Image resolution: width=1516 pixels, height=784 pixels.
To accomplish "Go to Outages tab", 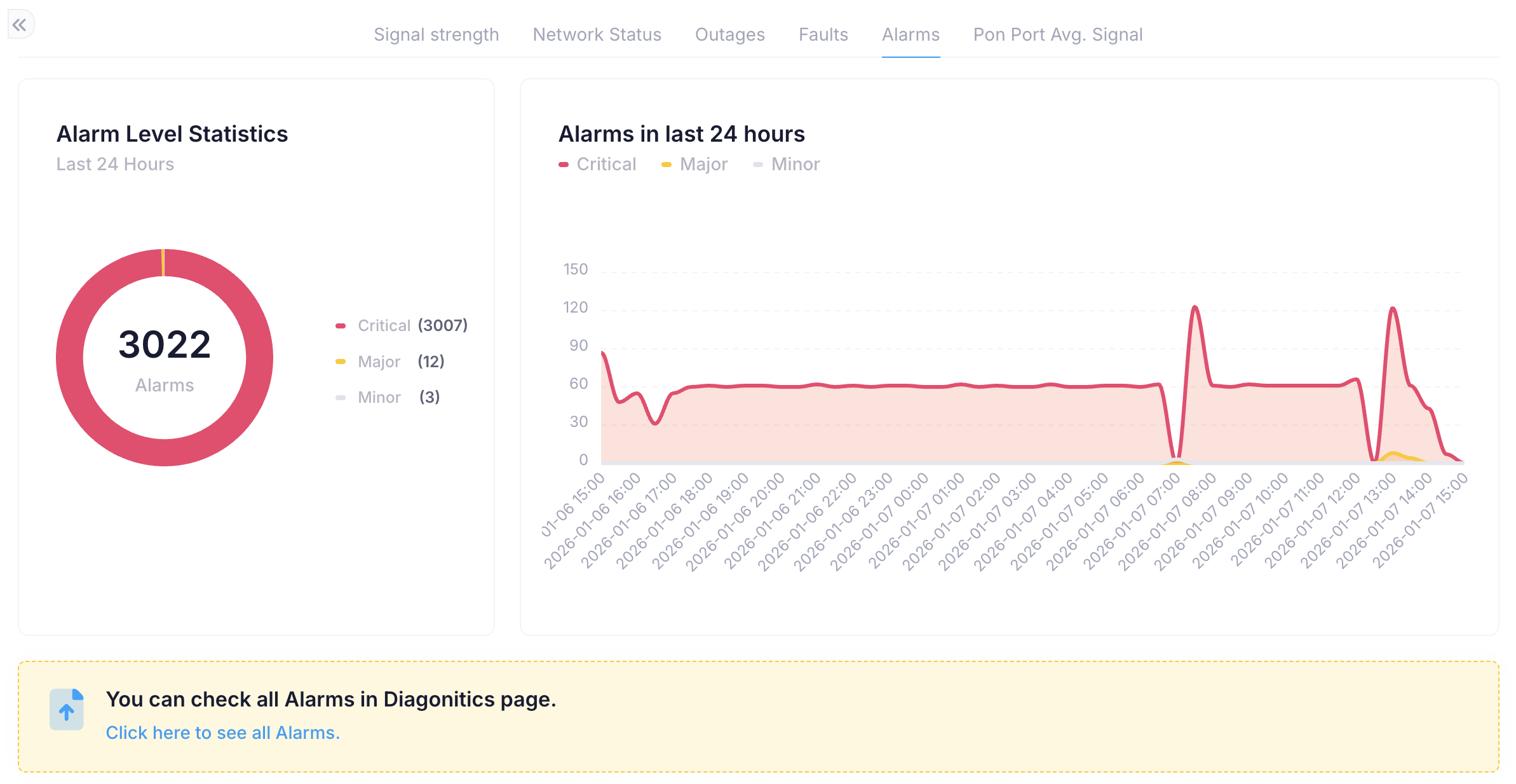I will click(729, 34).
